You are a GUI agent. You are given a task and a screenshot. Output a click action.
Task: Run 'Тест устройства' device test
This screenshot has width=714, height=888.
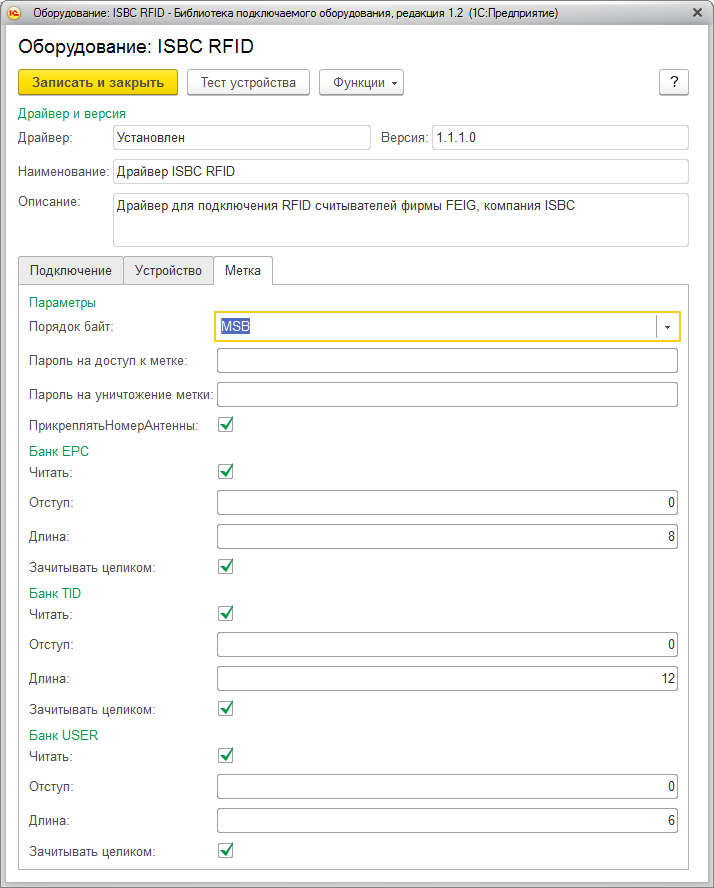pyautogui.click(x=248, y=83)
